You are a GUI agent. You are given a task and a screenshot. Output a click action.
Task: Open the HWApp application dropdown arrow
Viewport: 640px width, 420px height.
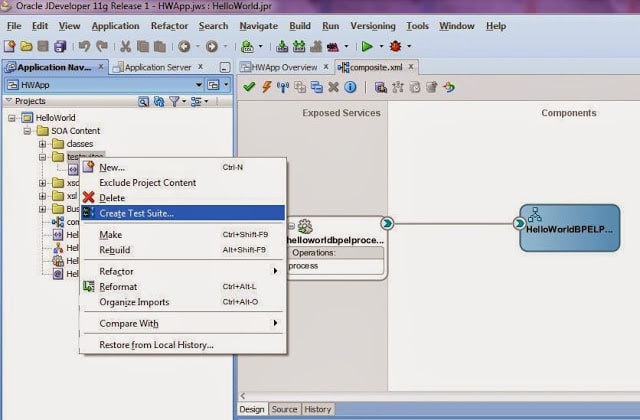point(198,85)
